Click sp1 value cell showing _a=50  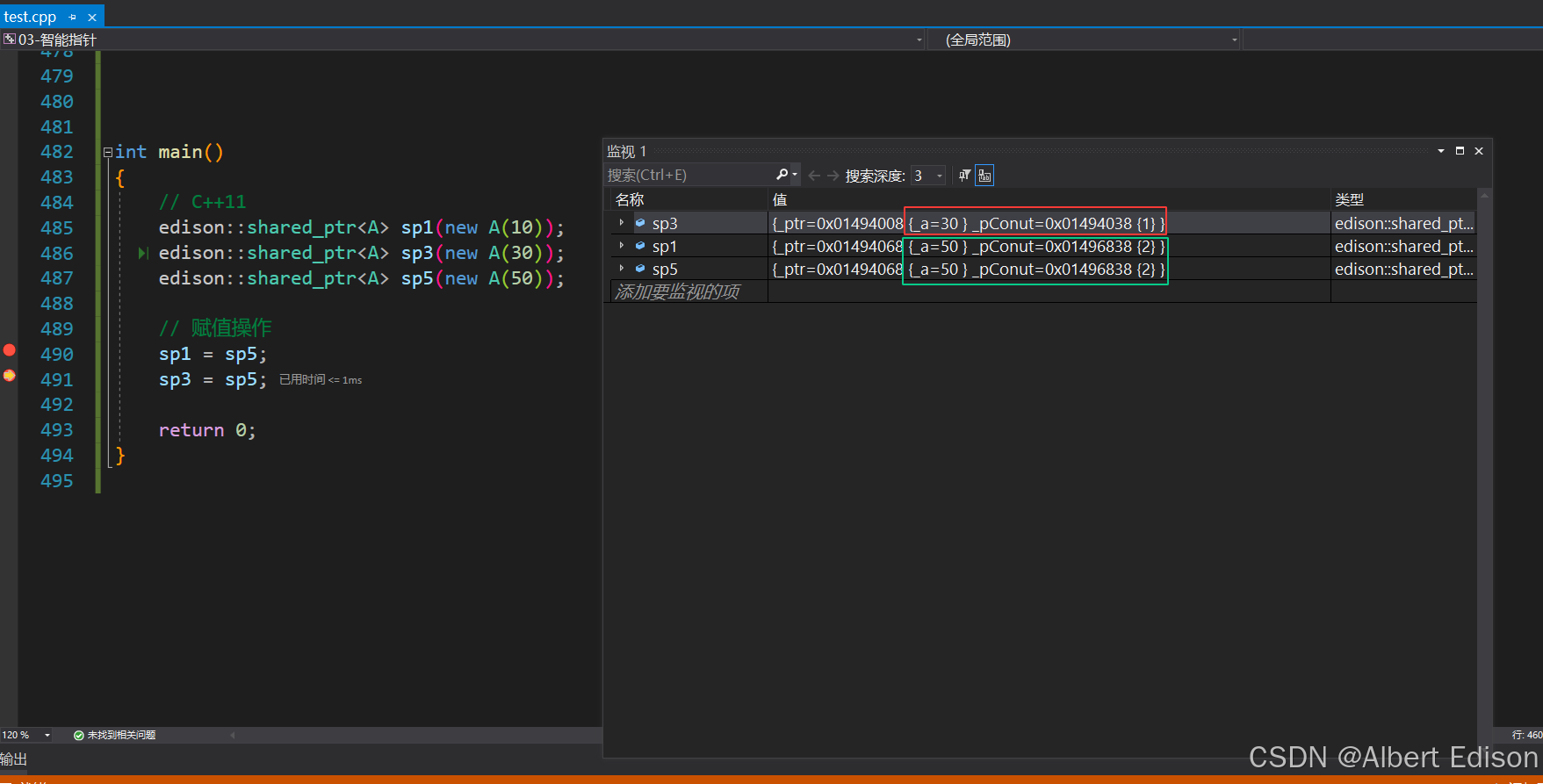coord(1049,247)
